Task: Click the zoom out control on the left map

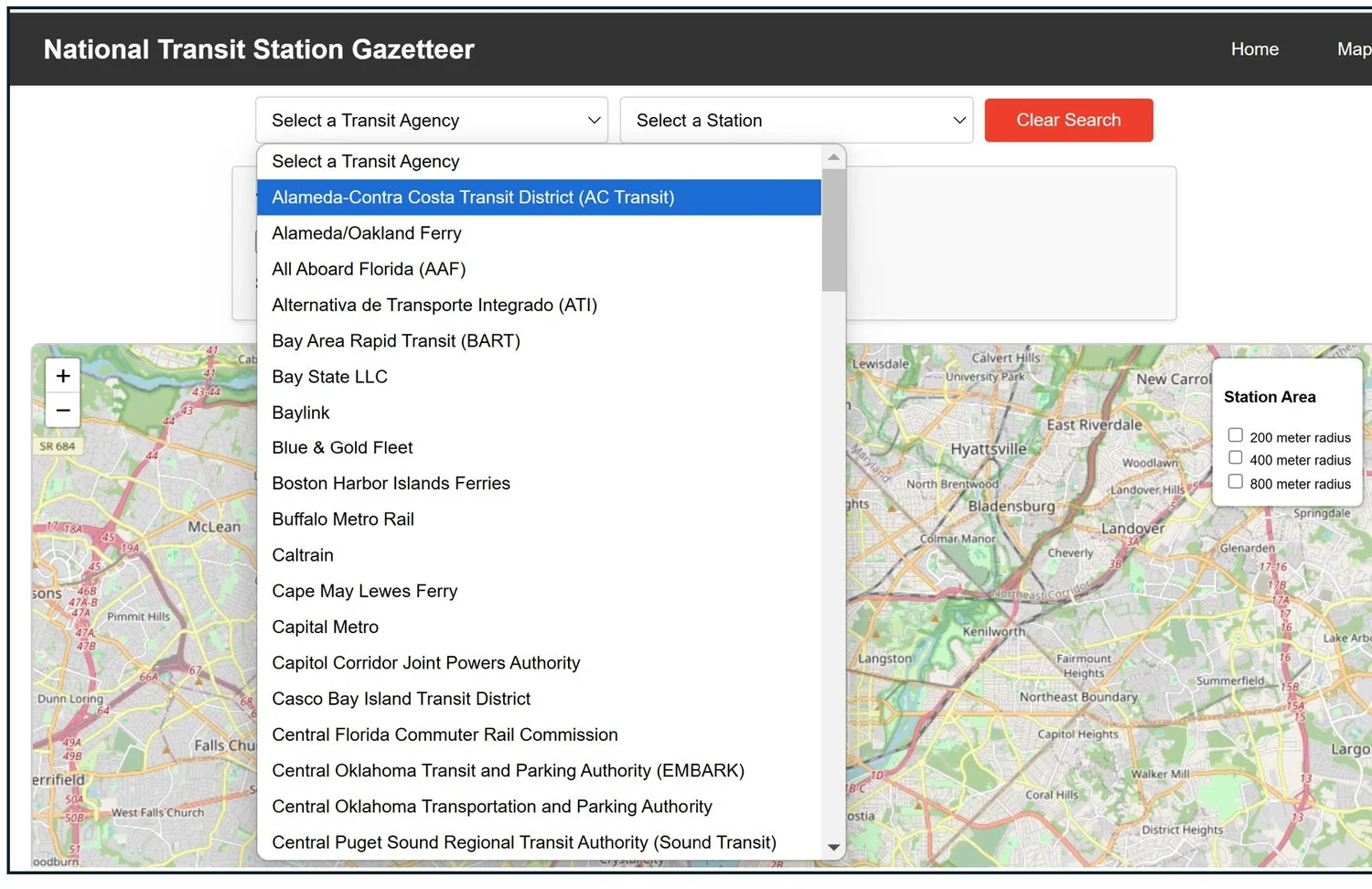Action: [62, 410]
